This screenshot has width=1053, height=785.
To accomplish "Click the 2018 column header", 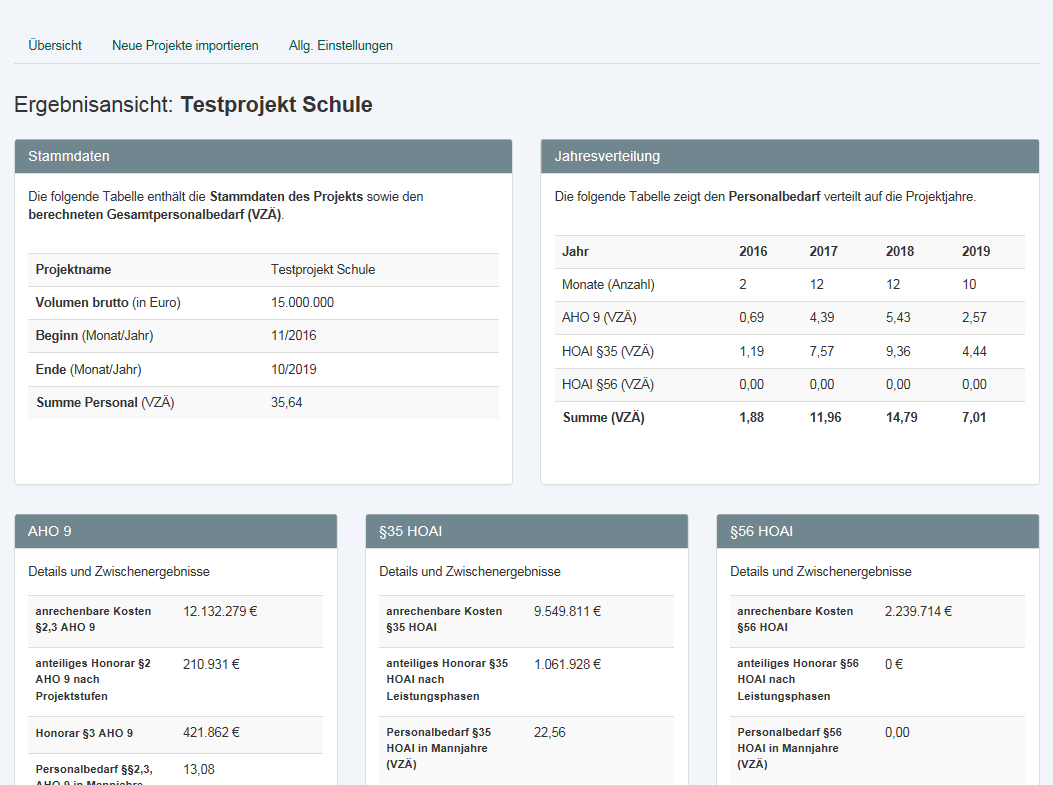I will click(900, 252).
